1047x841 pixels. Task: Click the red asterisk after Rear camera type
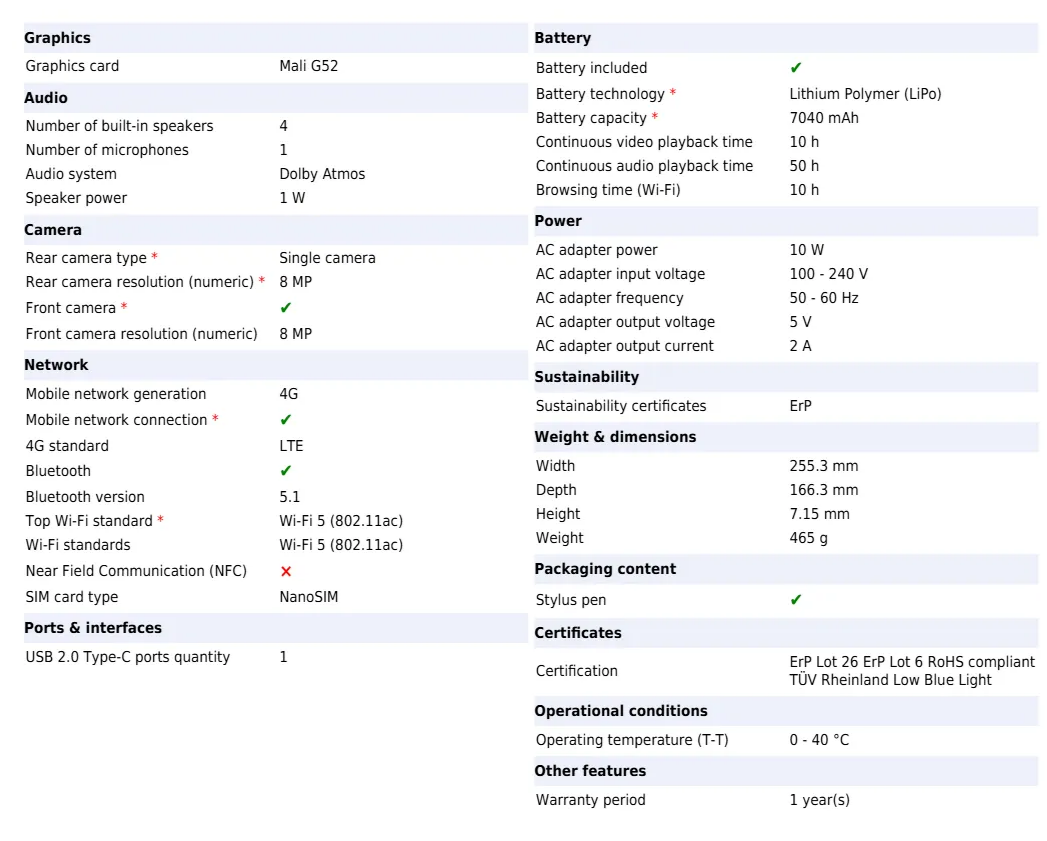[155, 258]
